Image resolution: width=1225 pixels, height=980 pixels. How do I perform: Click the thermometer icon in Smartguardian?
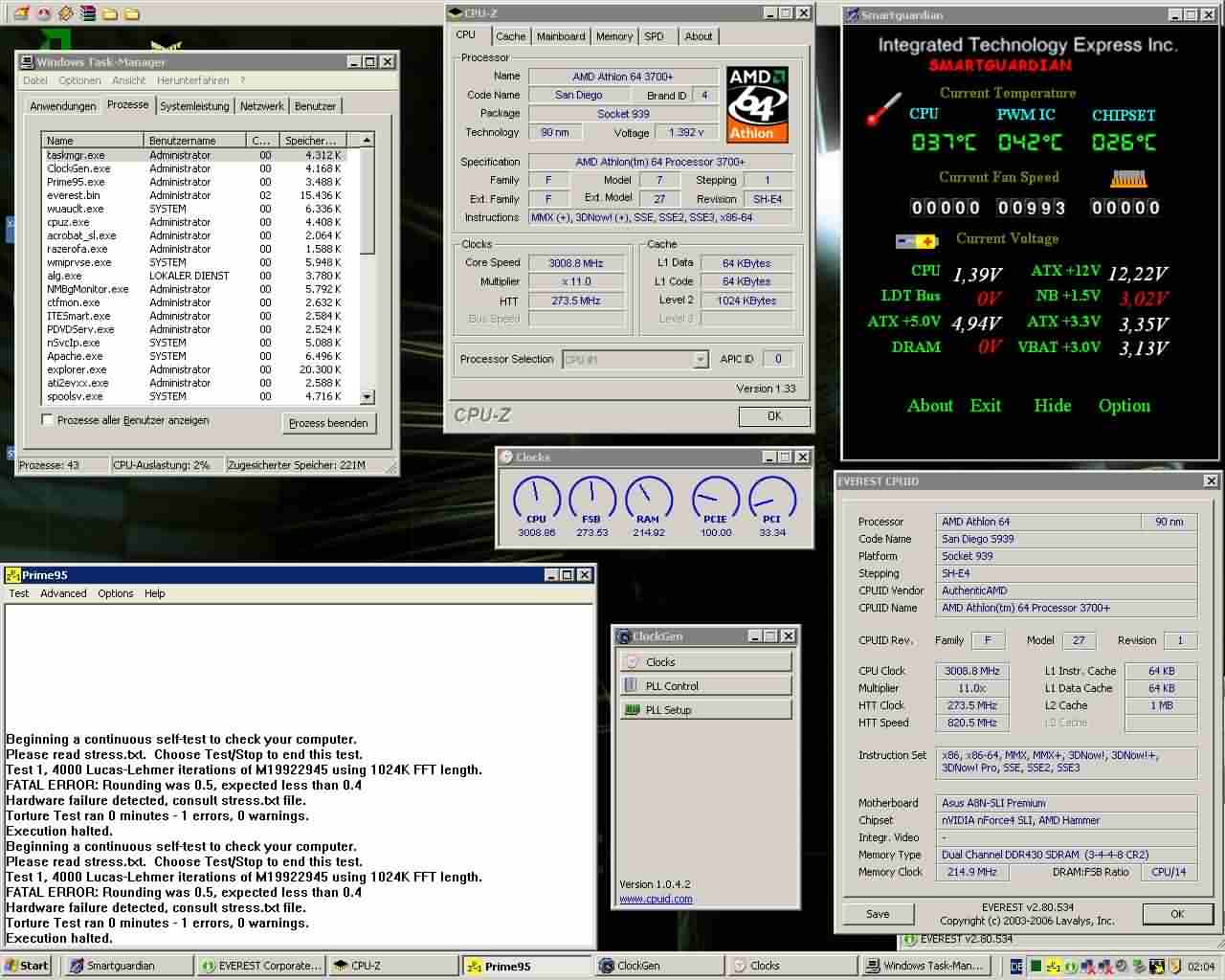click(884, 108)
